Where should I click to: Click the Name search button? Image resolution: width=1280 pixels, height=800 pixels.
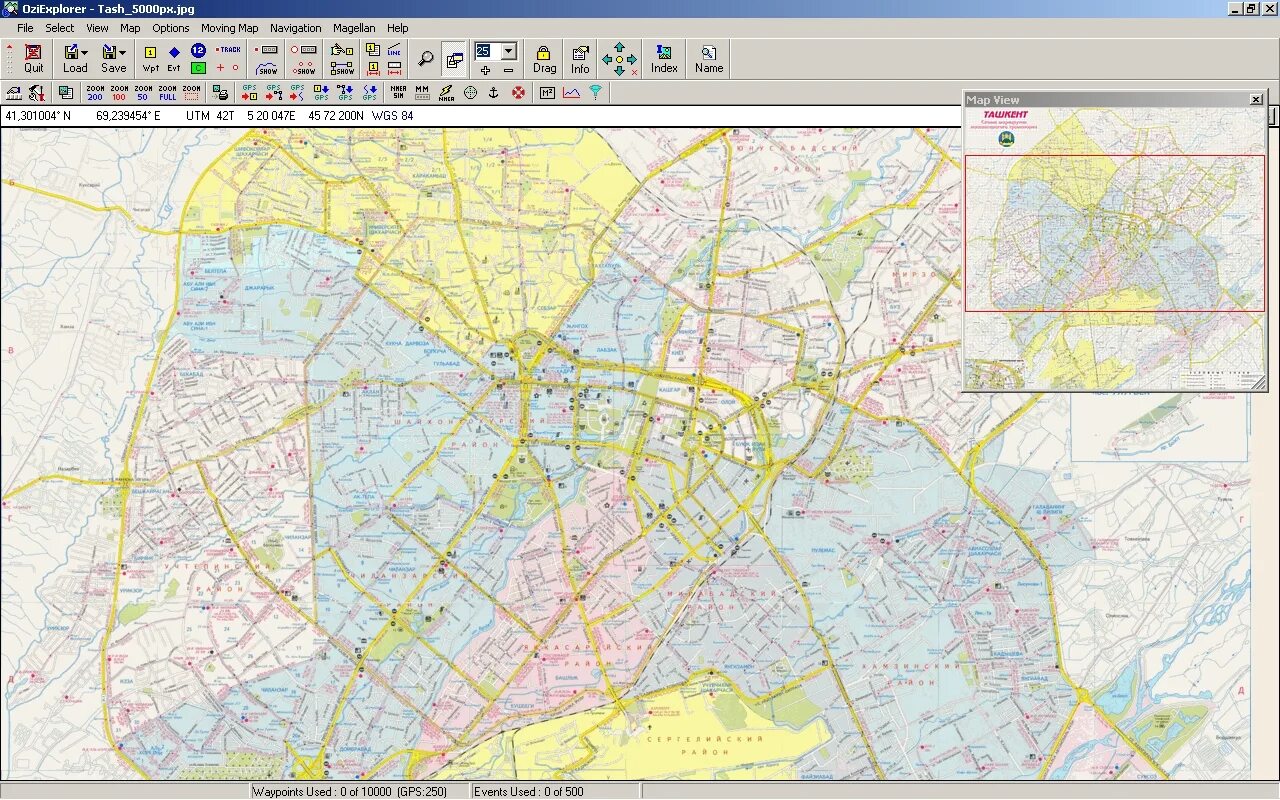(x=709, y=59)
